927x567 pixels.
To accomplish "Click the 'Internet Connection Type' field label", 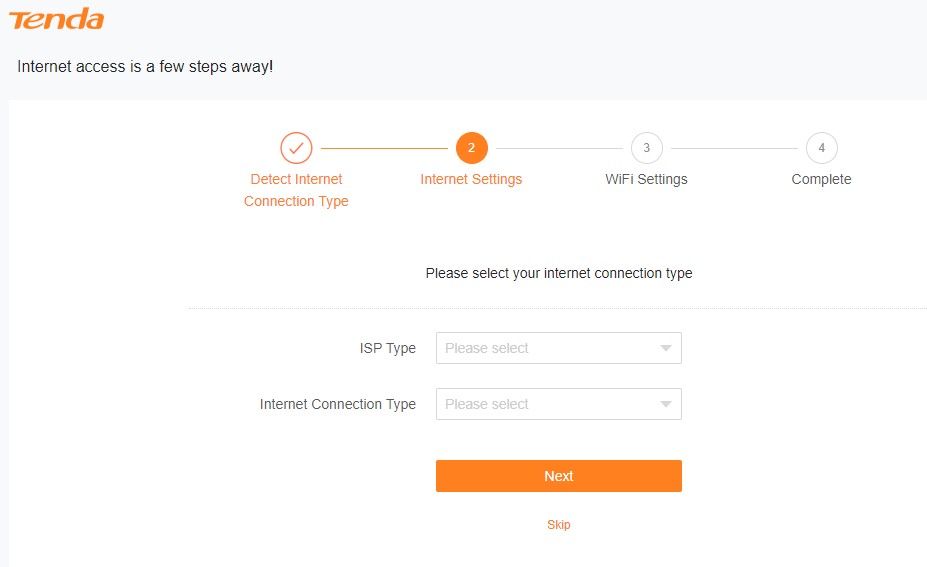I will click(337, 404).
